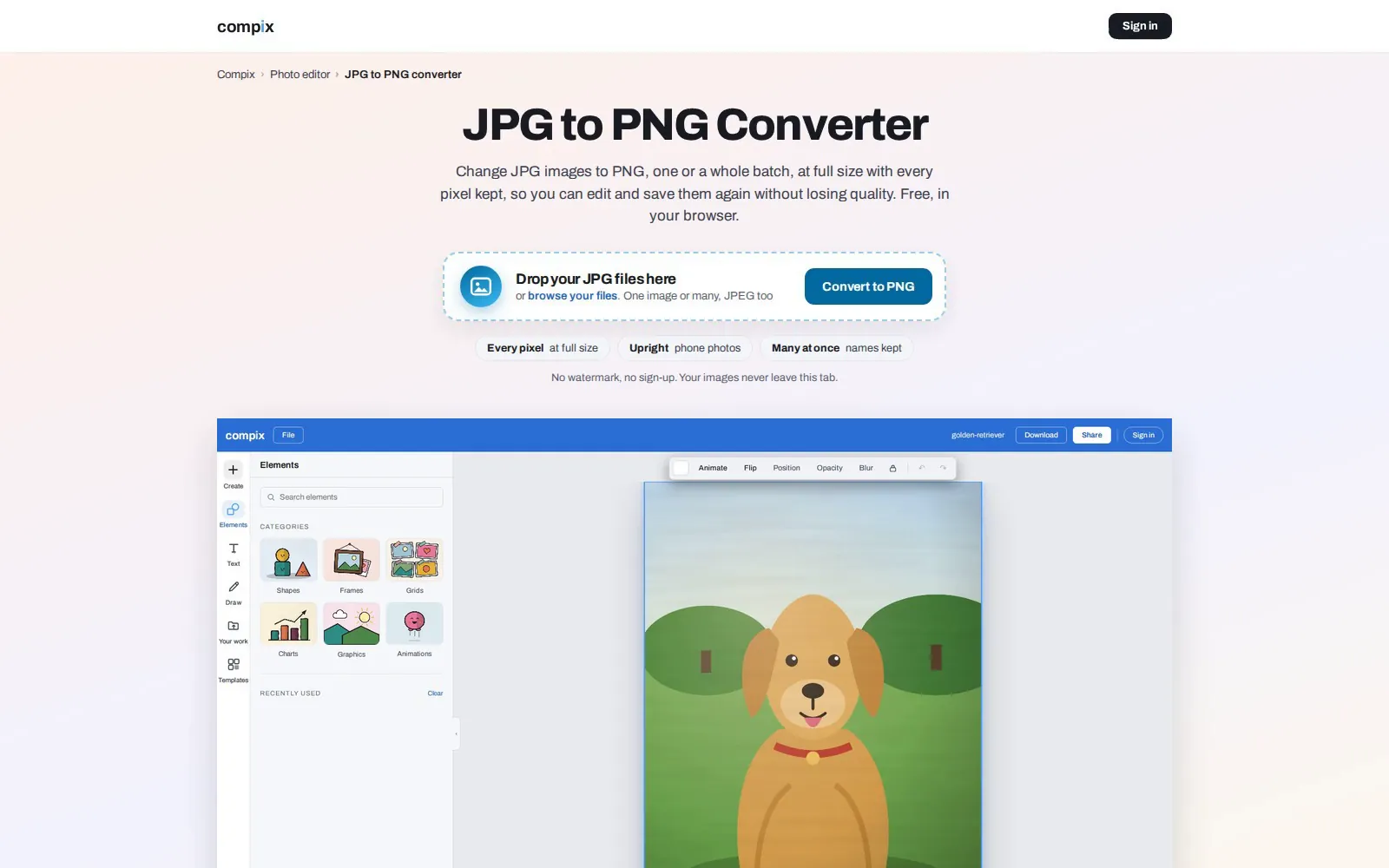
Task: Go to Photo editor breadcrumb link
Action: point(300,75)
